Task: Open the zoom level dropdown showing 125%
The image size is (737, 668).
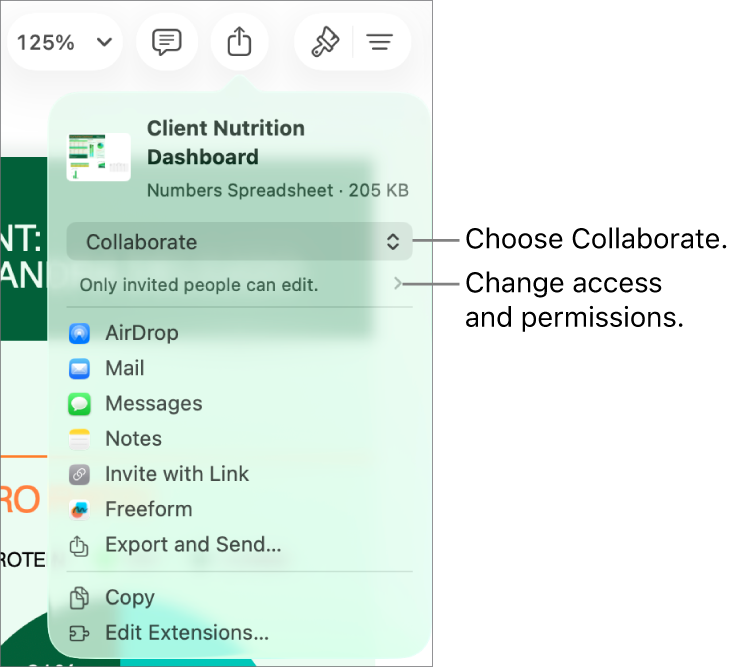Action: coord(64,42)
